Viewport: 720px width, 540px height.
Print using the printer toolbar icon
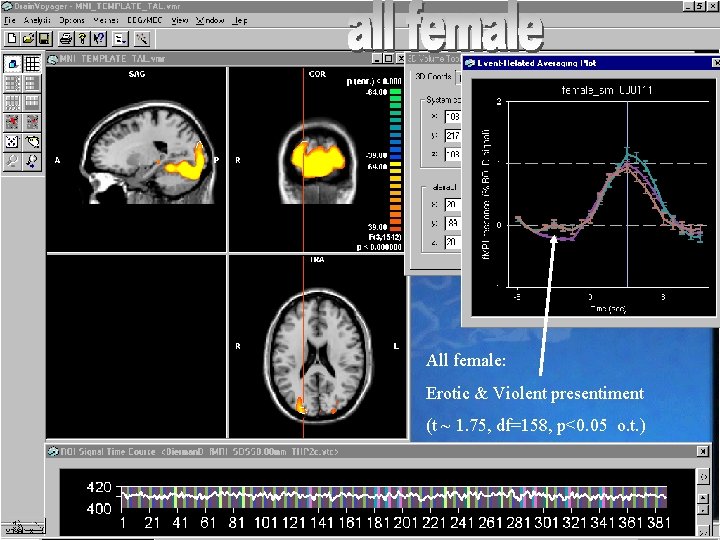tap(66, 39)
